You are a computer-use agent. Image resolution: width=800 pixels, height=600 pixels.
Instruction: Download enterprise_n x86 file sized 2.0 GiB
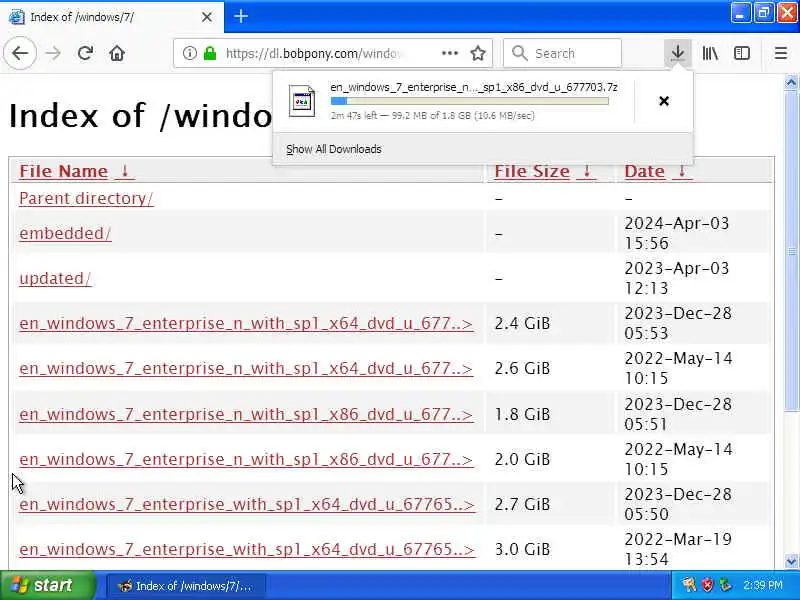pos(246,459)
